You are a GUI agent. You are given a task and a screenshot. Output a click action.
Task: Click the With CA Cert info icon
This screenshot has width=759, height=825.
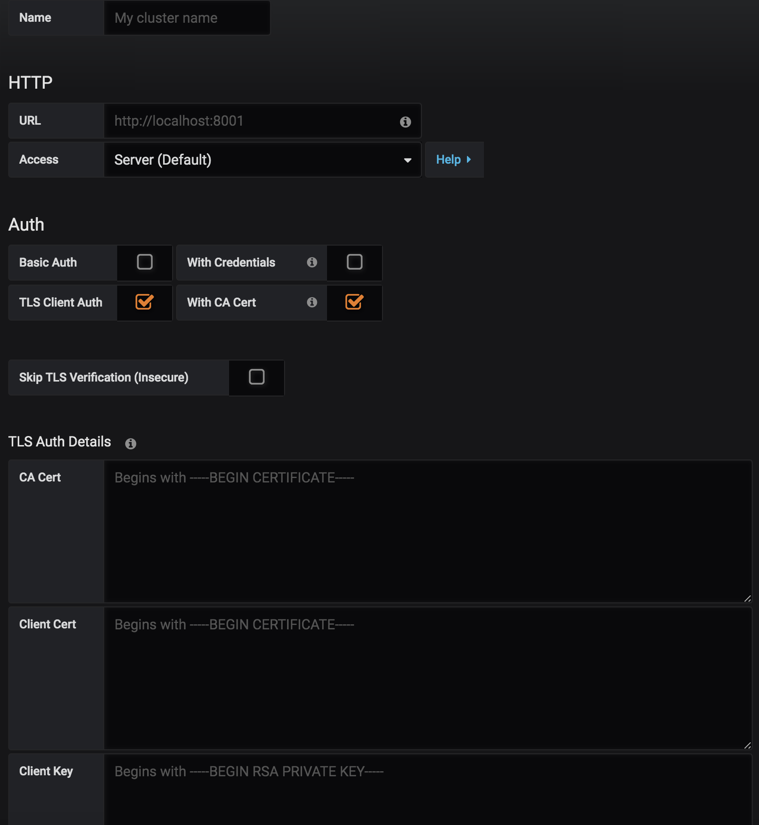coord(312,302)
